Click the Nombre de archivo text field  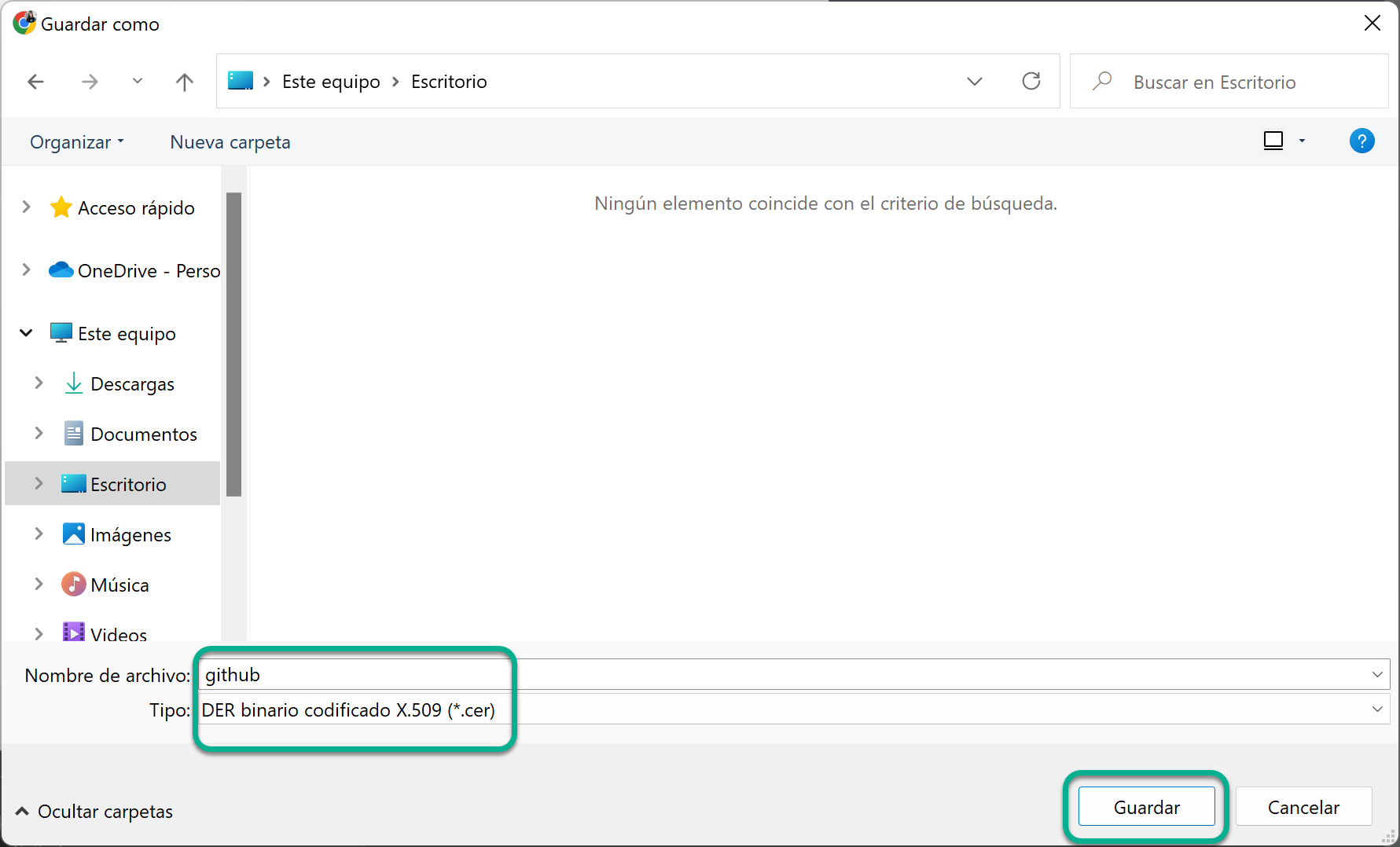point(778,675)
